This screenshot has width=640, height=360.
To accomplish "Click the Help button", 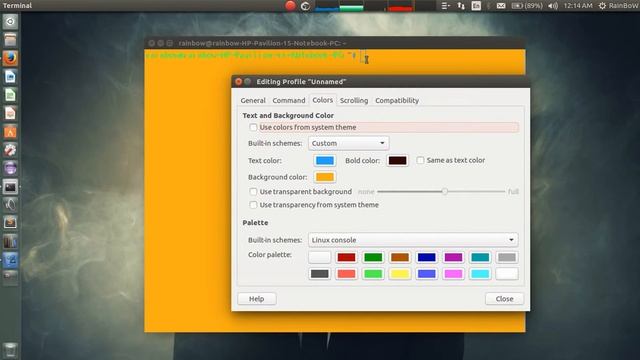I will coord(257,299).
